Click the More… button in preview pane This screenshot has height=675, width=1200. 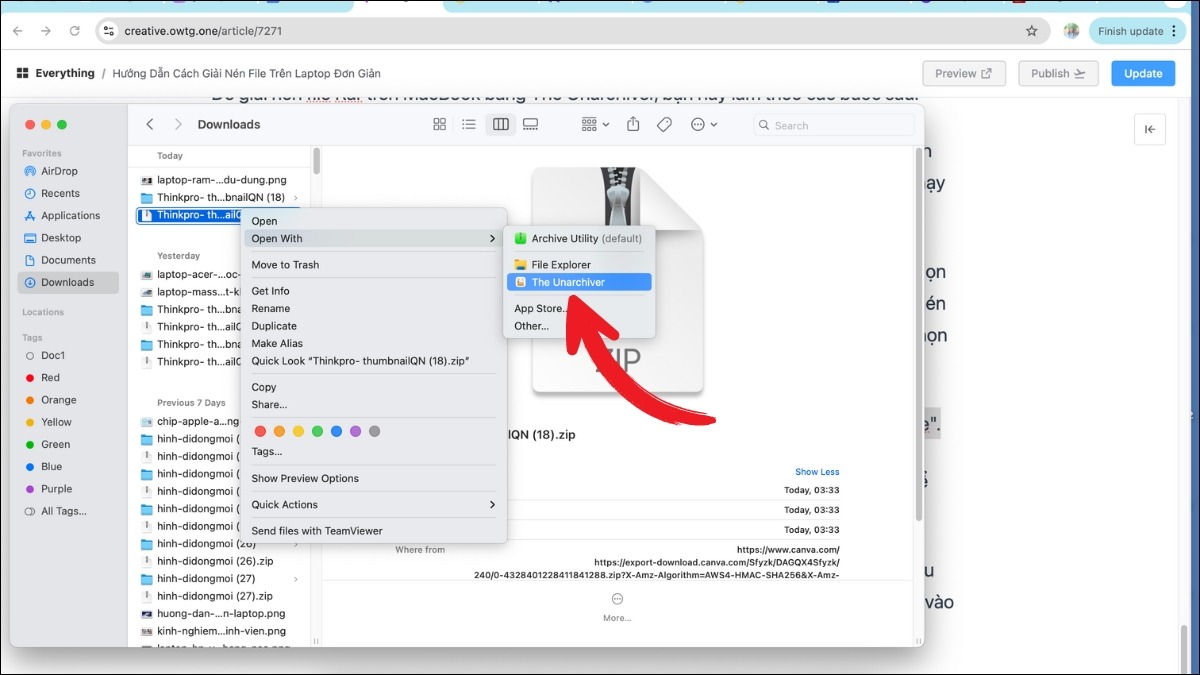[617, 606]
